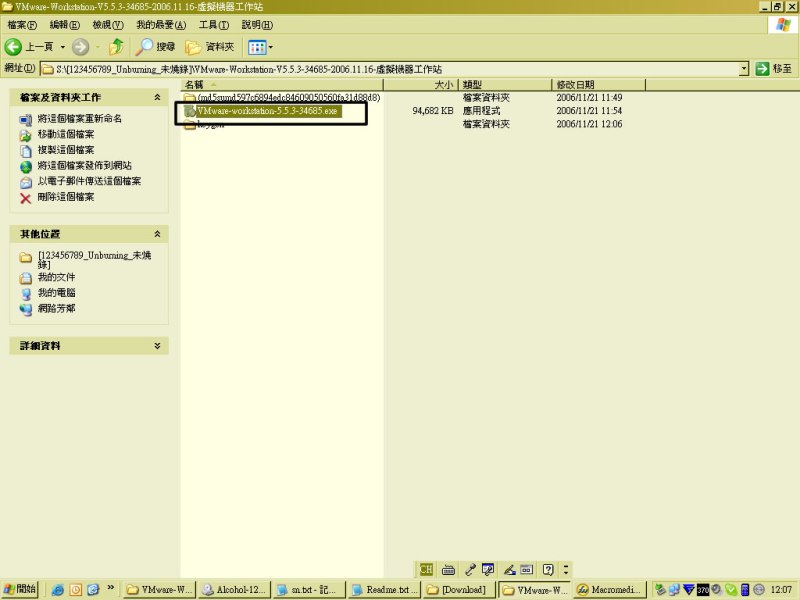Screen dimensions: 800x600
Task: Expand the 詳細資料 details panel
Action: pos(157,346)
